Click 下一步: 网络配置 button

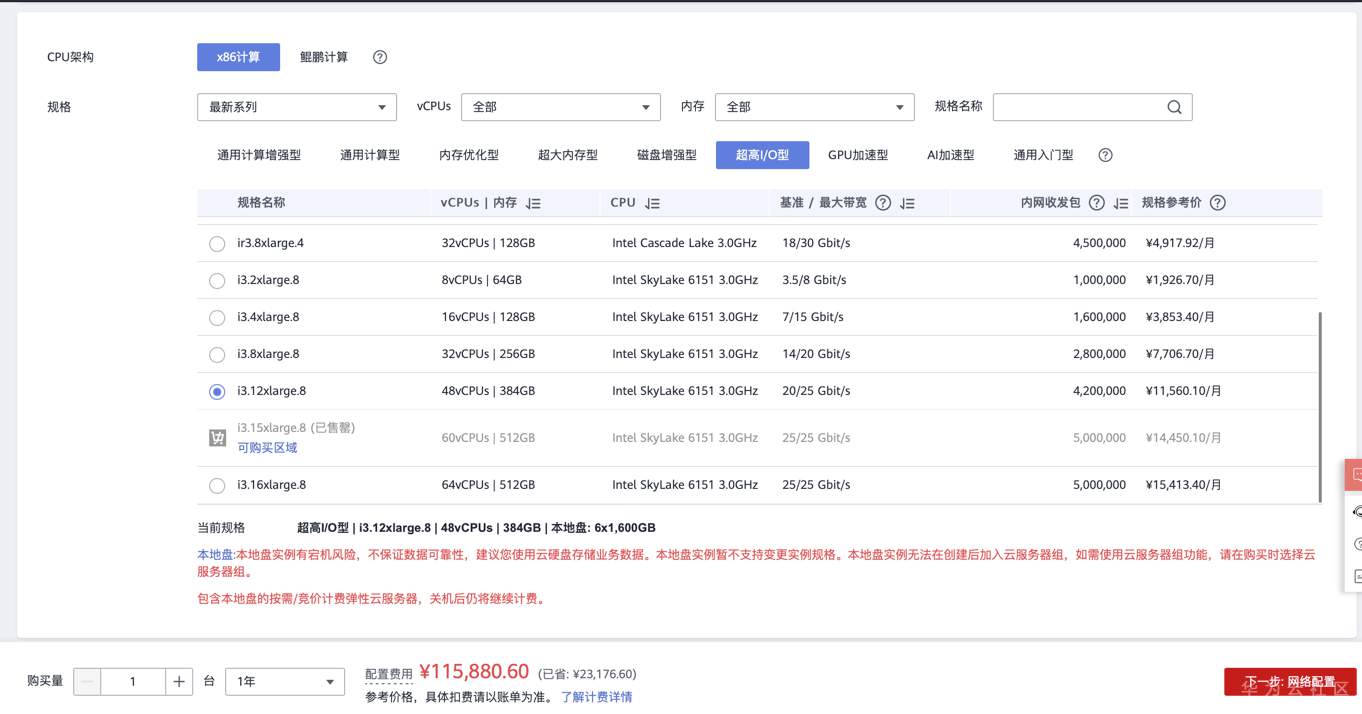coord(1290,681)
